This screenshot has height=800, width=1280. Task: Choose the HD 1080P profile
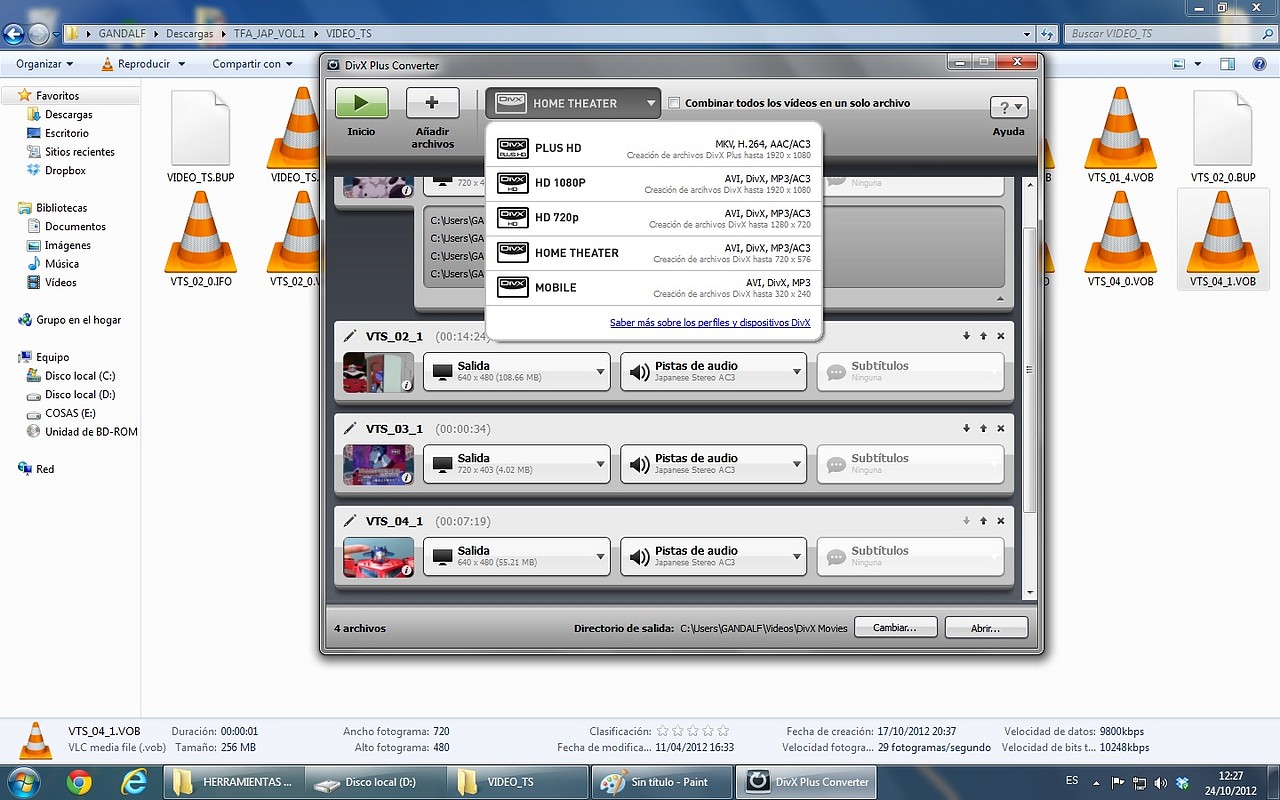point(654,184)
